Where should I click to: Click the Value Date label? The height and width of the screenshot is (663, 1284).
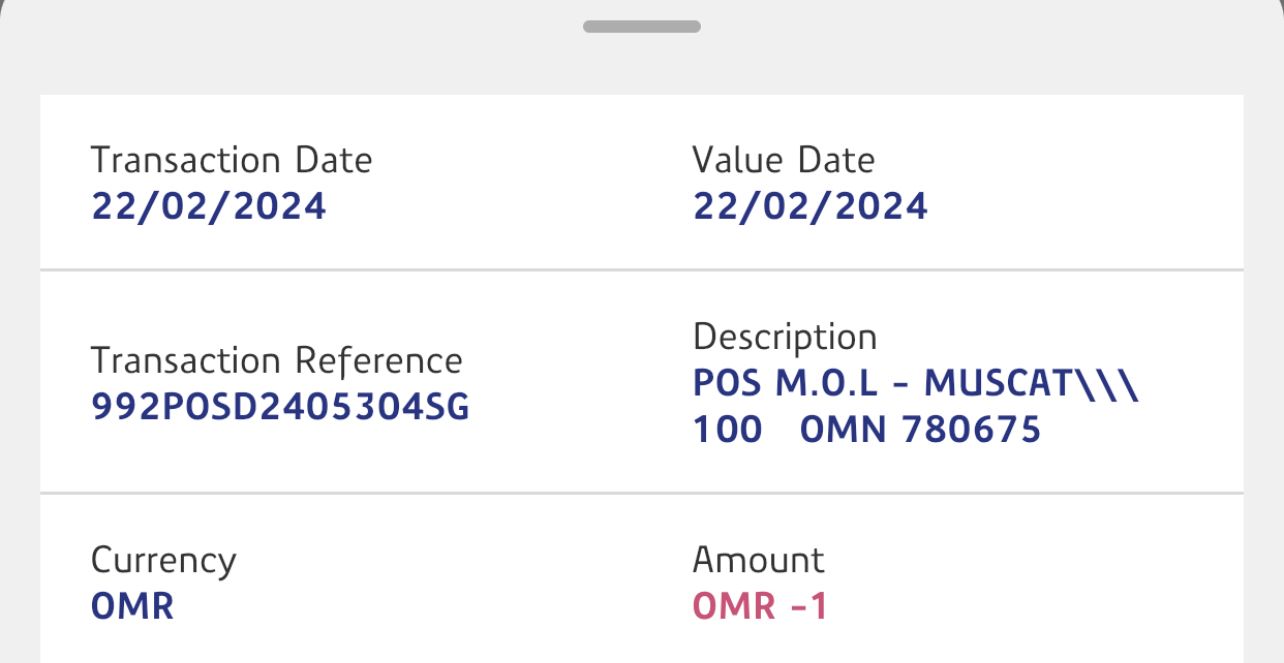point(783,160)
